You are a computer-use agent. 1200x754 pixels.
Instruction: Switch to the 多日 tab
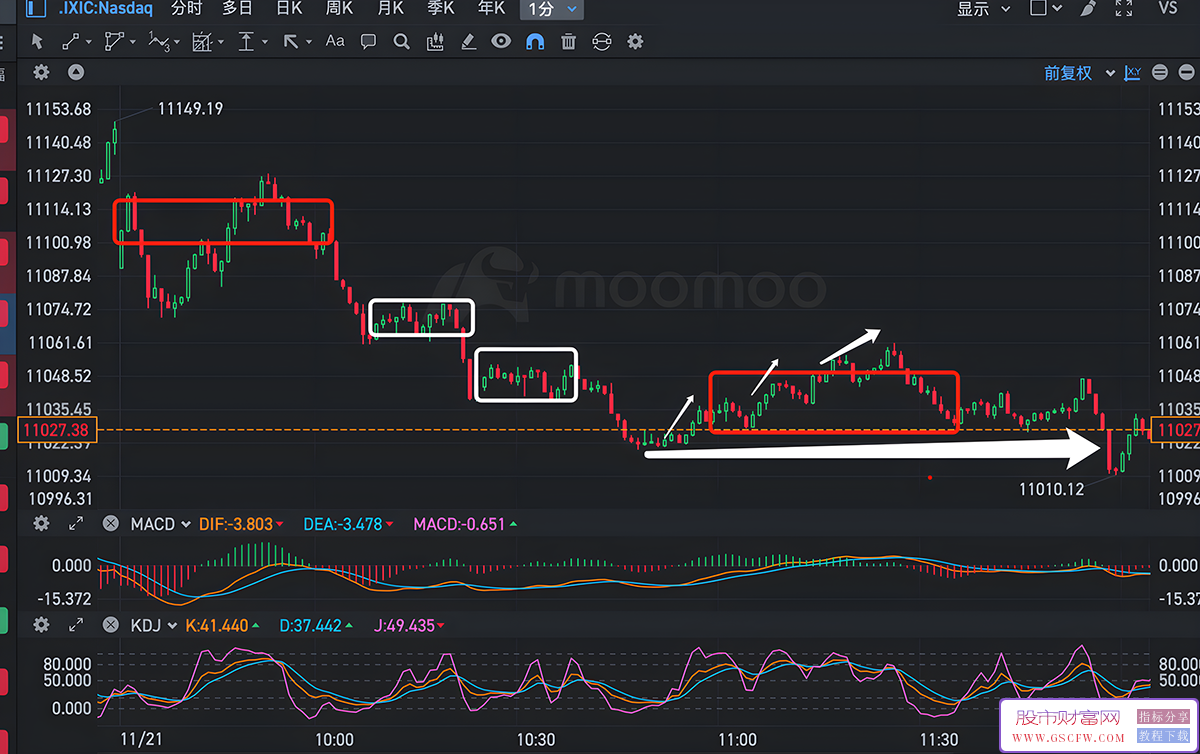click(237, 9)
